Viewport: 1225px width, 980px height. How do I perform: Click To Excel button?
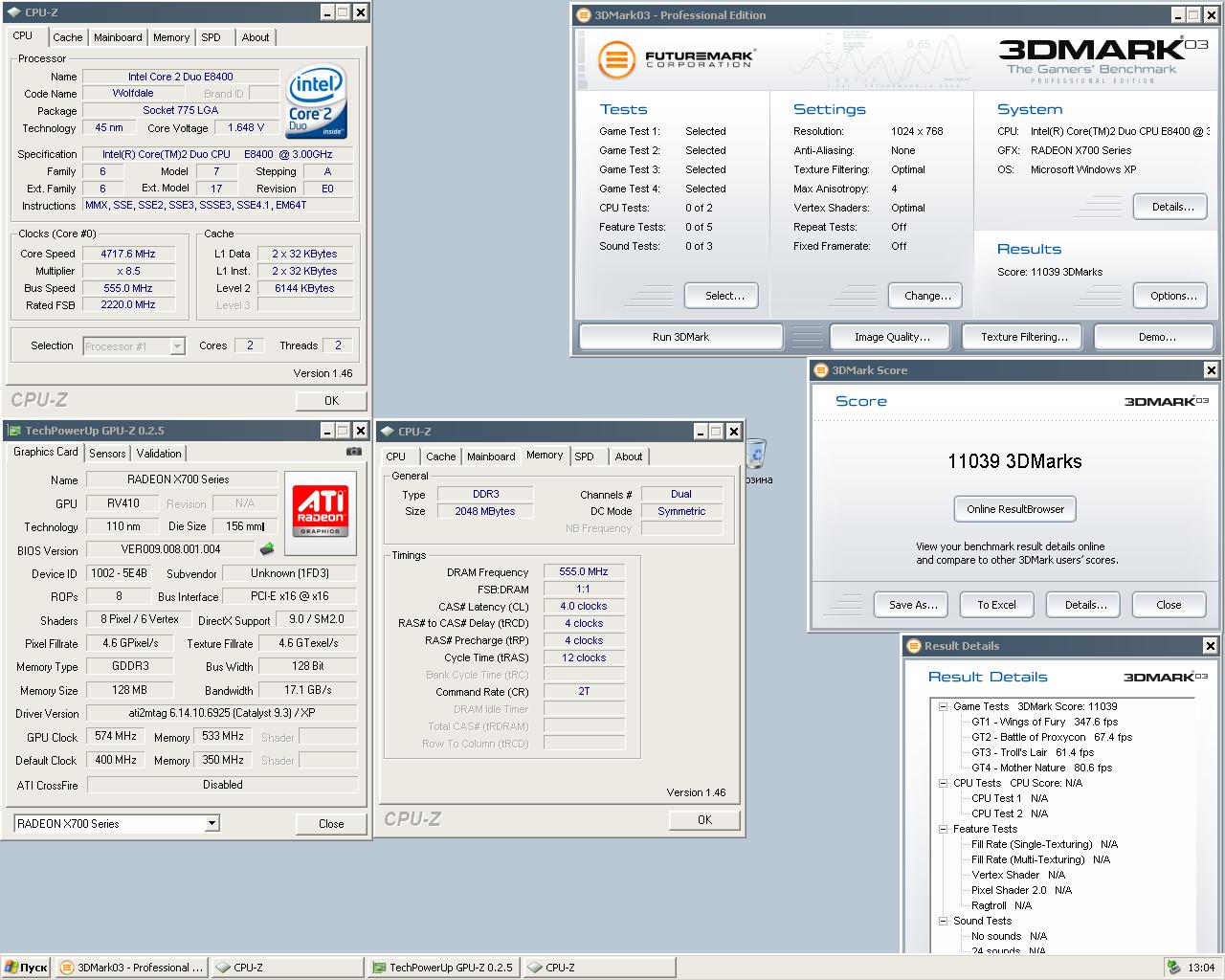tap(996, 605)
